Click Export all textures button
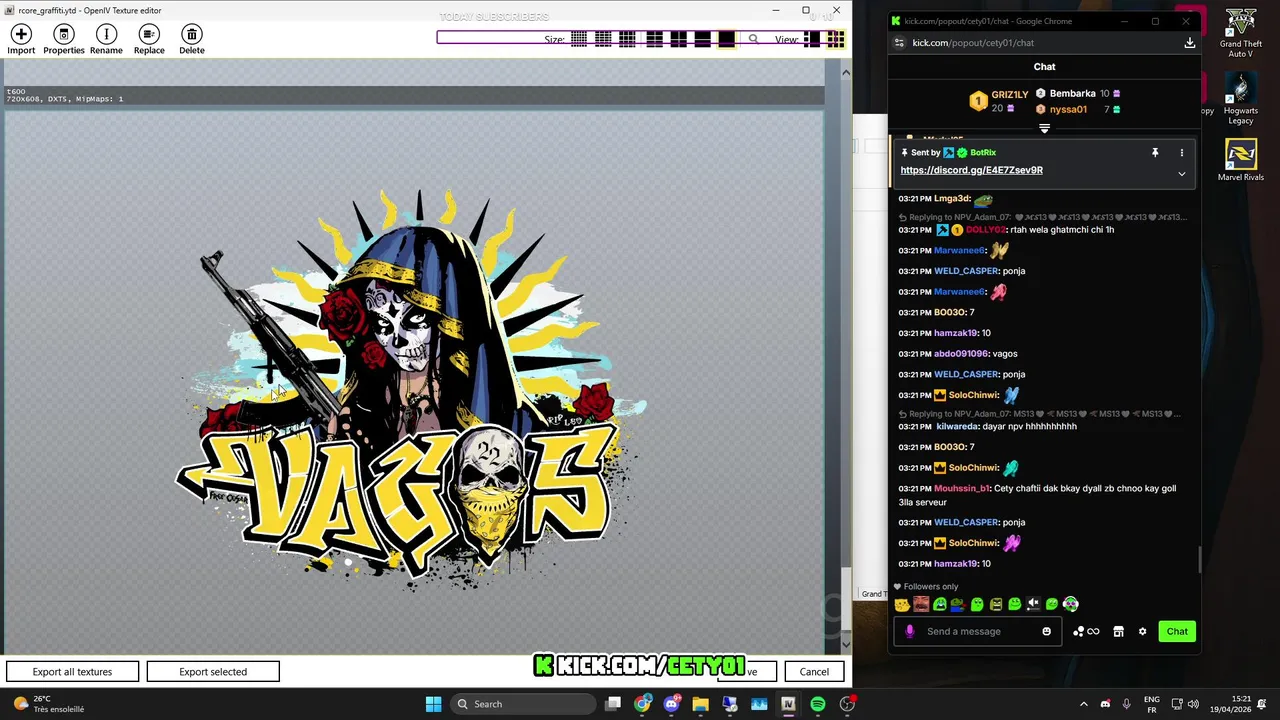This screenshot has height=720, width=1280. click(72, 672)
